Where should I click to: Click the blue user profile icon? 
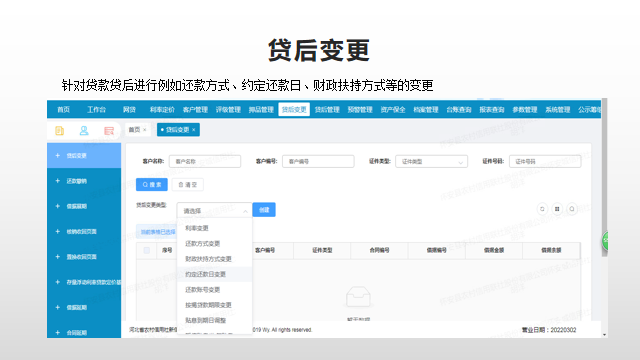click(84, 131)
